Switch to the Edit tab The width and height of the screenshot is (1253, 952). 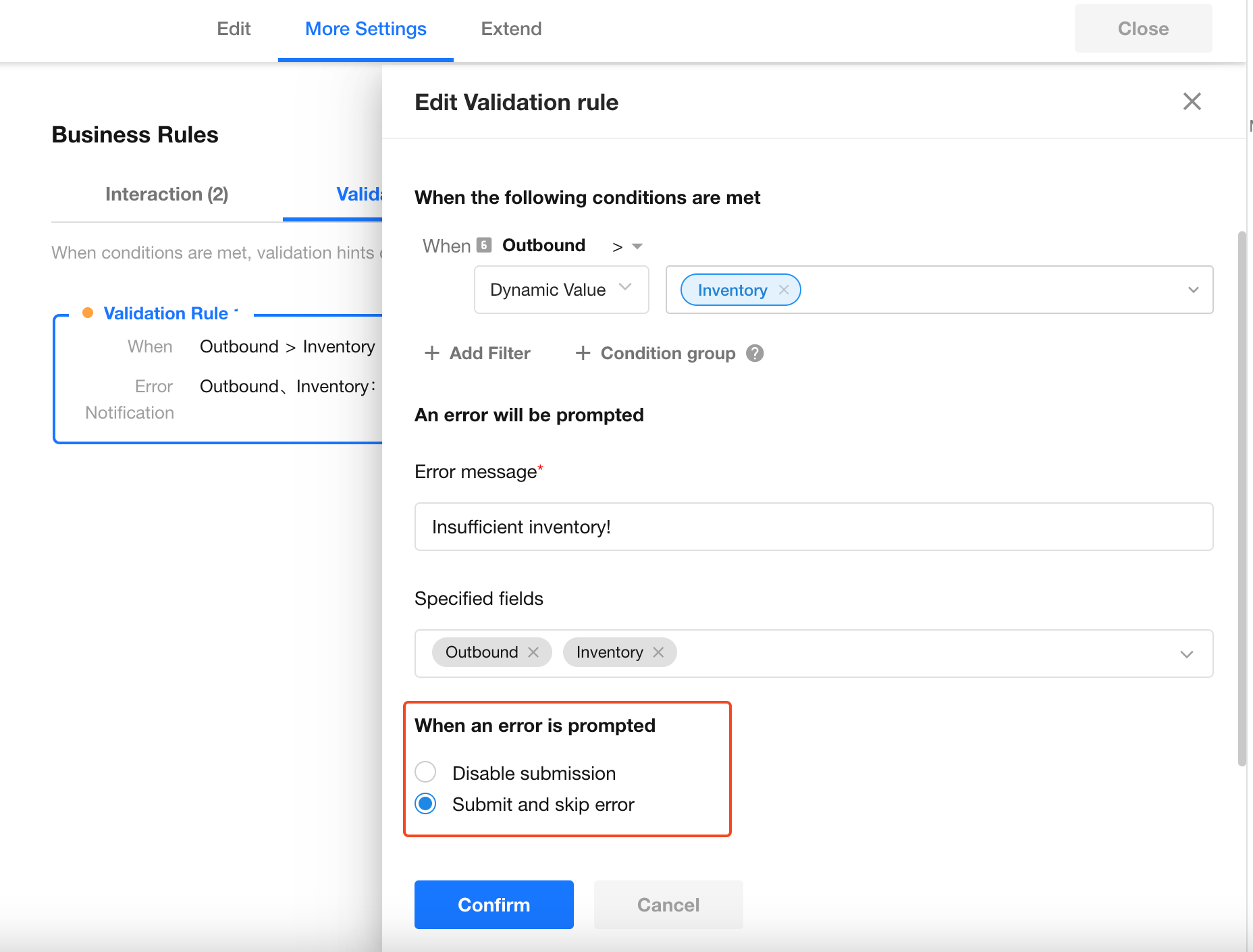click(x=234, y=29)
